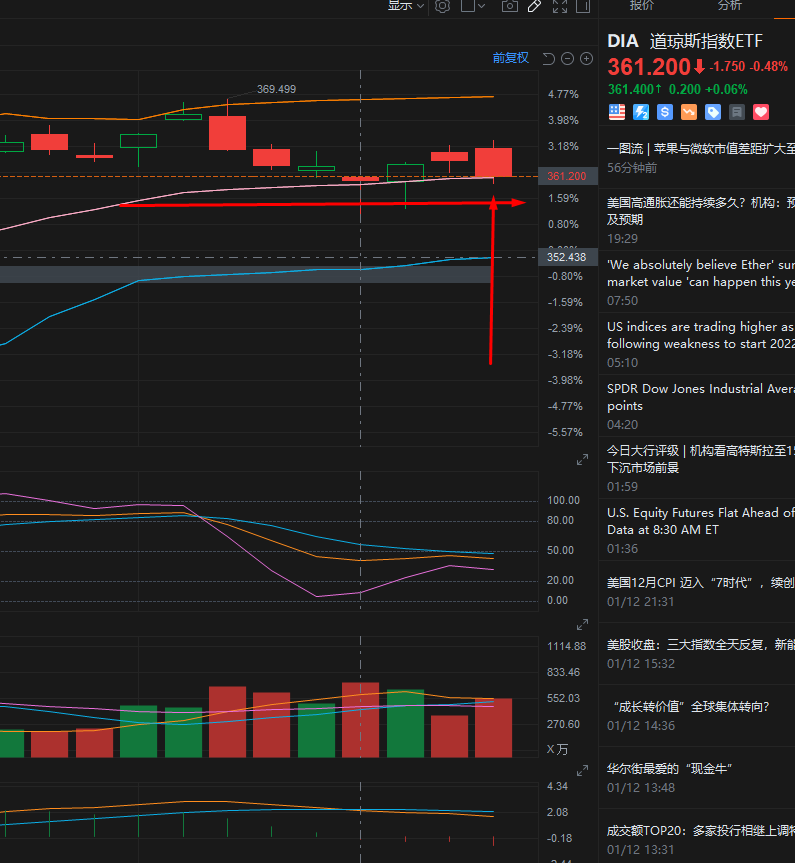Click the blue price tag badge
Viewport: 795px width, 863px height.
713,112
